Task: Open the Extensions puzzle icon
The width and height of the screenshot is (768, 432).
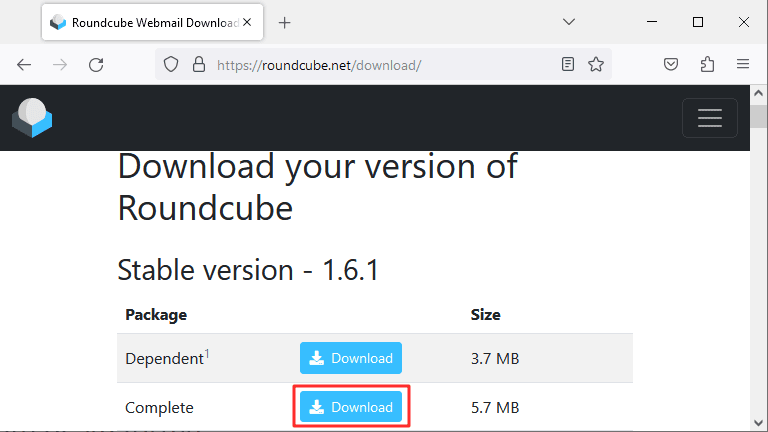Action: coord(707,64)
